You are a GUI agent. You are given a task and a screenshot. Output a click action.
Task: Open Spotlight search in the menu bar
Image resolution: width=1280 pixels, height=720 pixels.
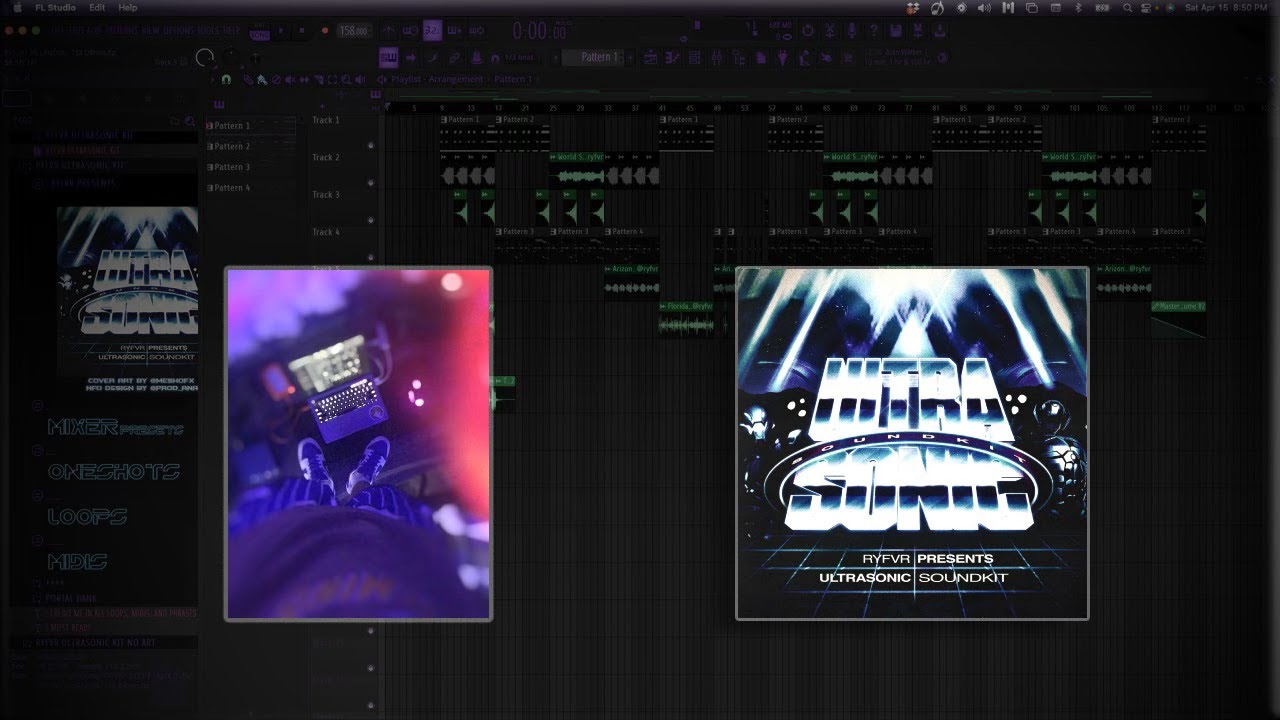point(1127,8)
